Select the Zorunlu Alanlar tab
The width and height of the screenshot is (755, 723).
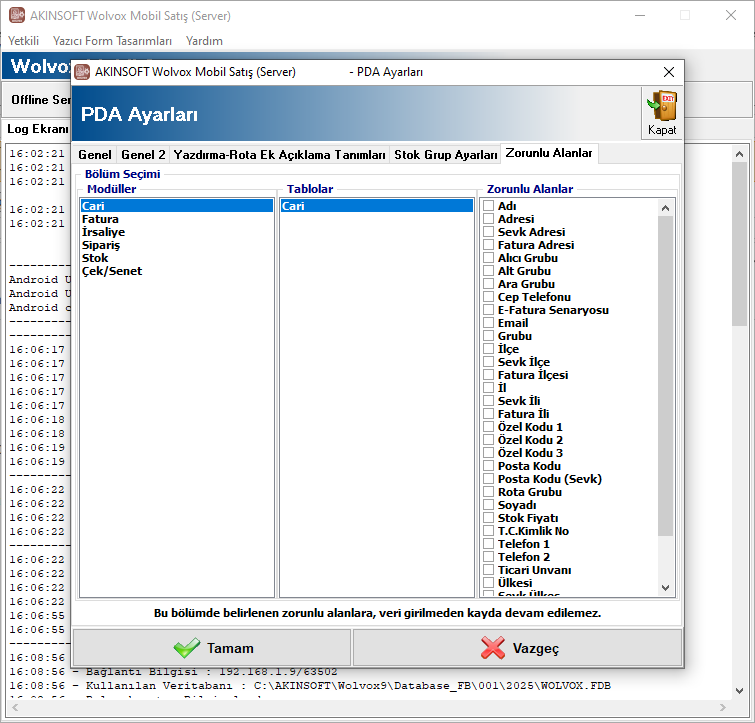point(549,153)
